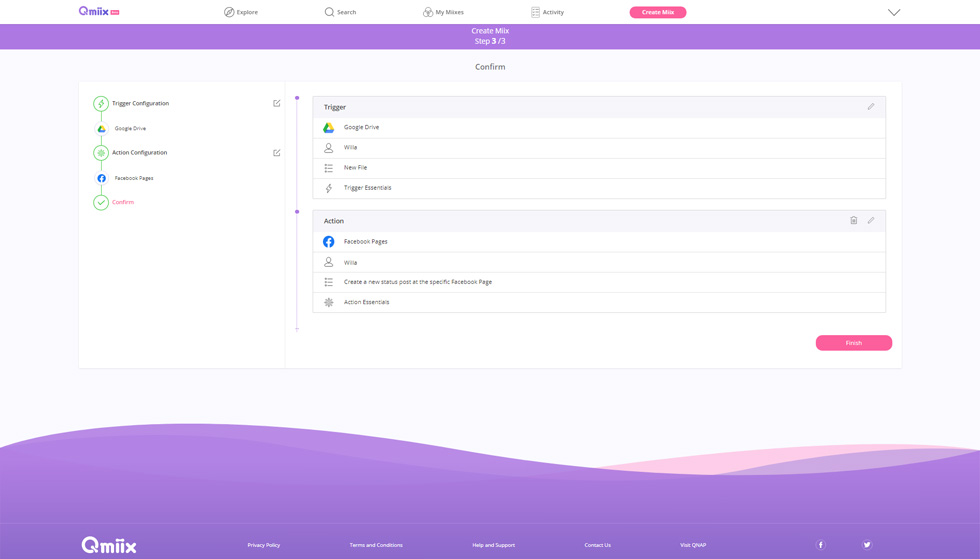Click the Google Drive icon in sidebar
The image size is (980, 559).
101,129
